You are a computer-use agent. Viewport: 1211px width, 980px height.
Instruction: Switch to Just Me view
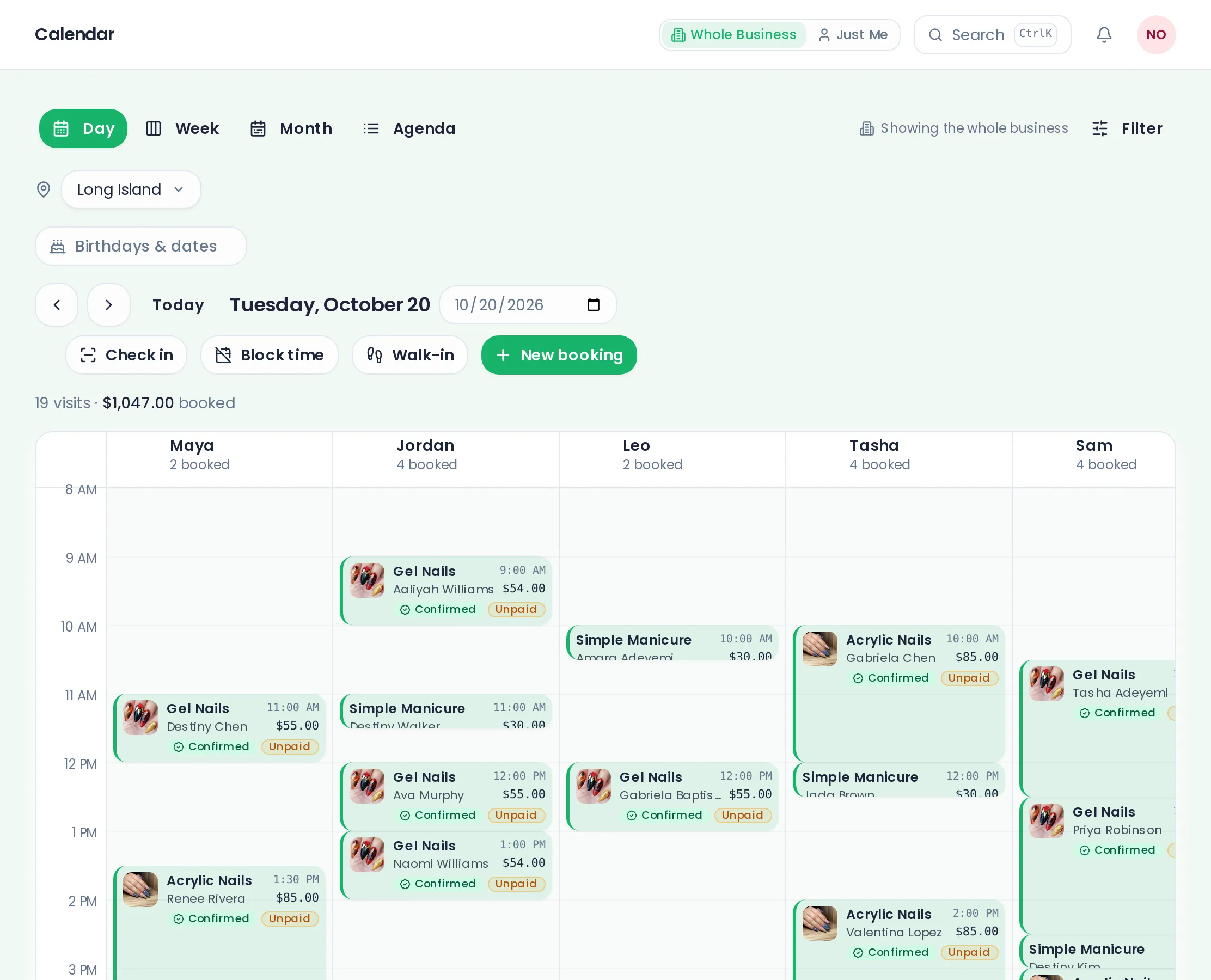click(x=853, y=35)
